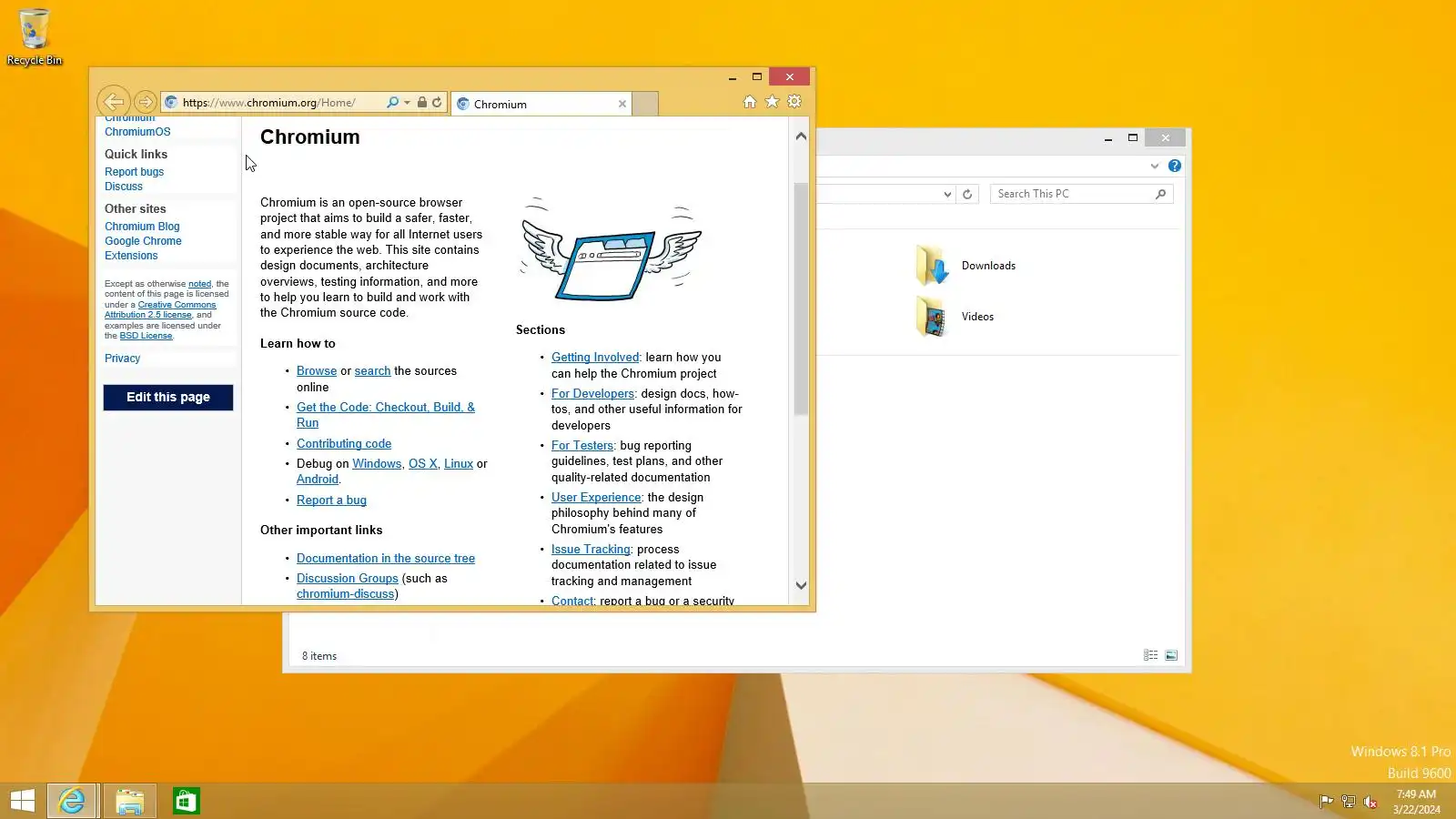Viewport: 1456px width, 819px height.
Task: Open the Android debug link
Action: coord(318,480)
